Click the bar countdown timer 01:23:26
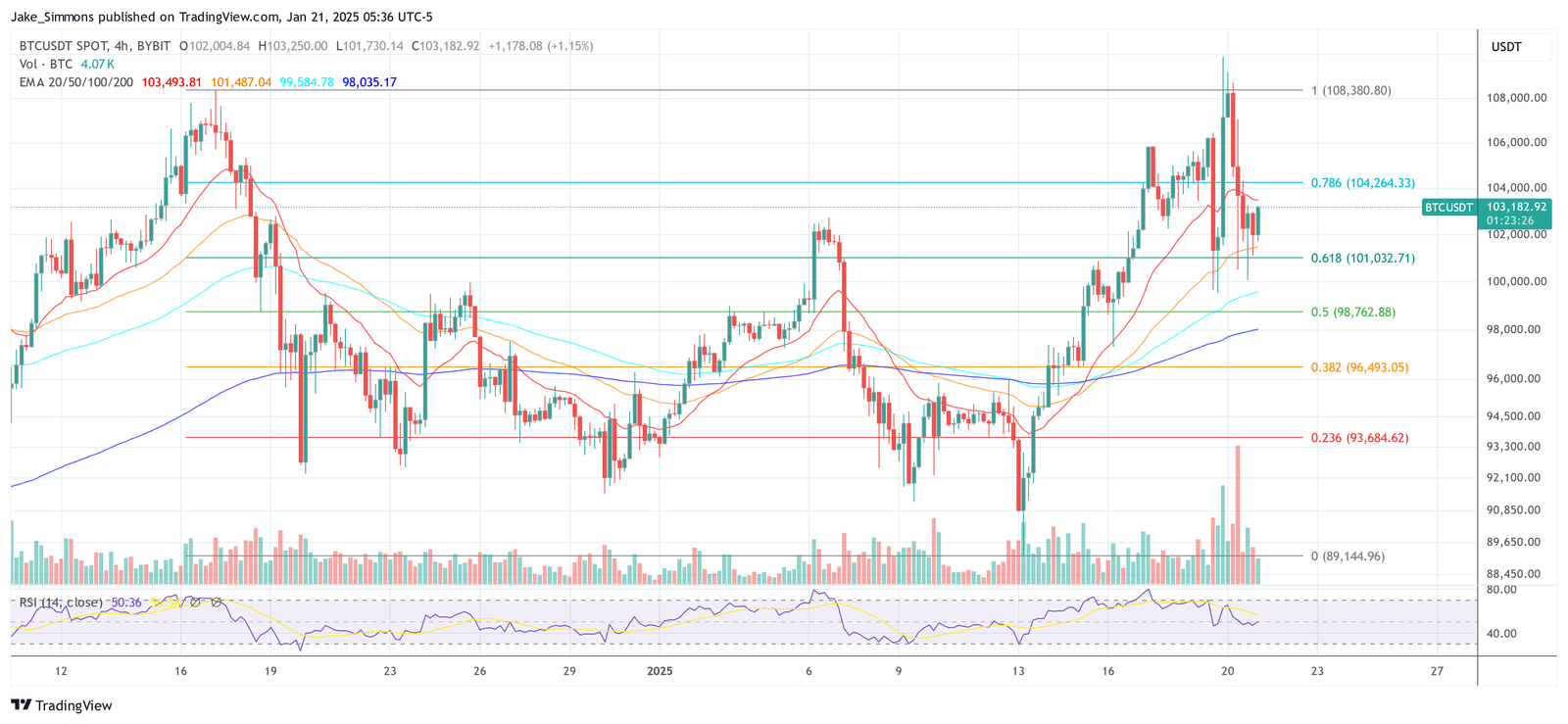This screenshot has height=724, width=1568. pos(1510,220)
